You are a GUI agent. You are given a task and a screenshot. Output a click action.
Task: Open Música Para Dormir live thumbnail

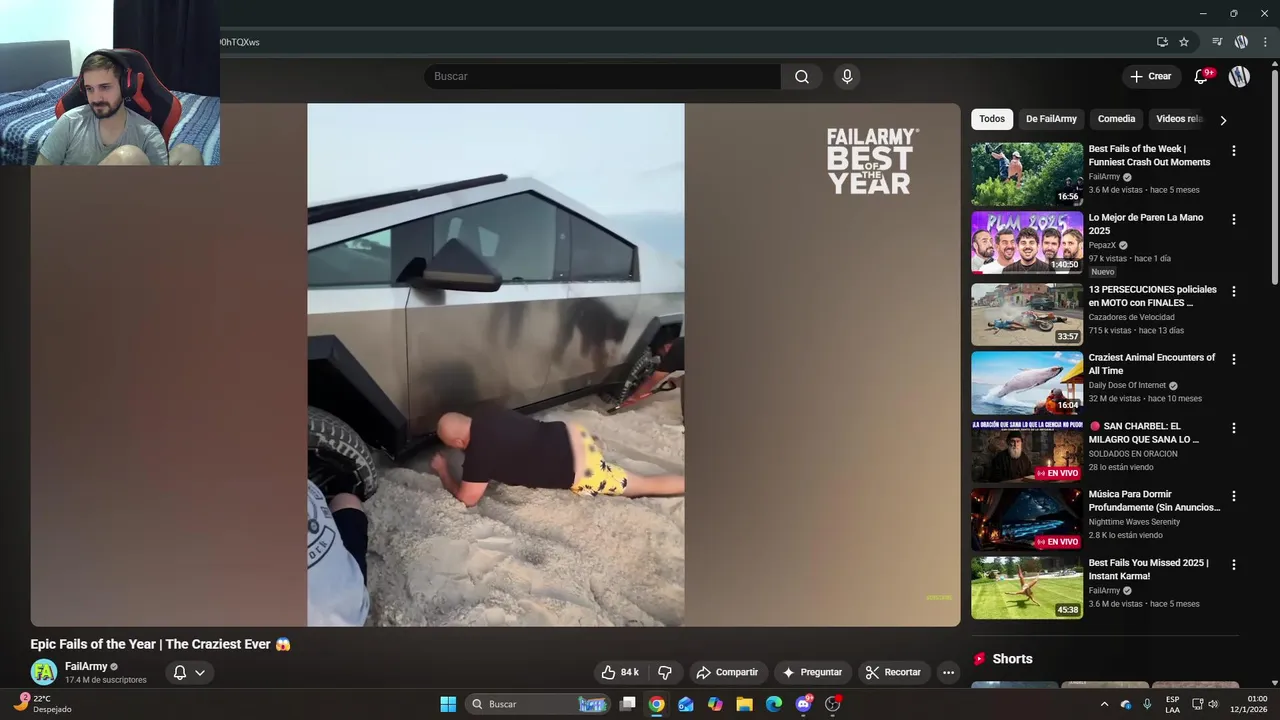(1027, 519)
